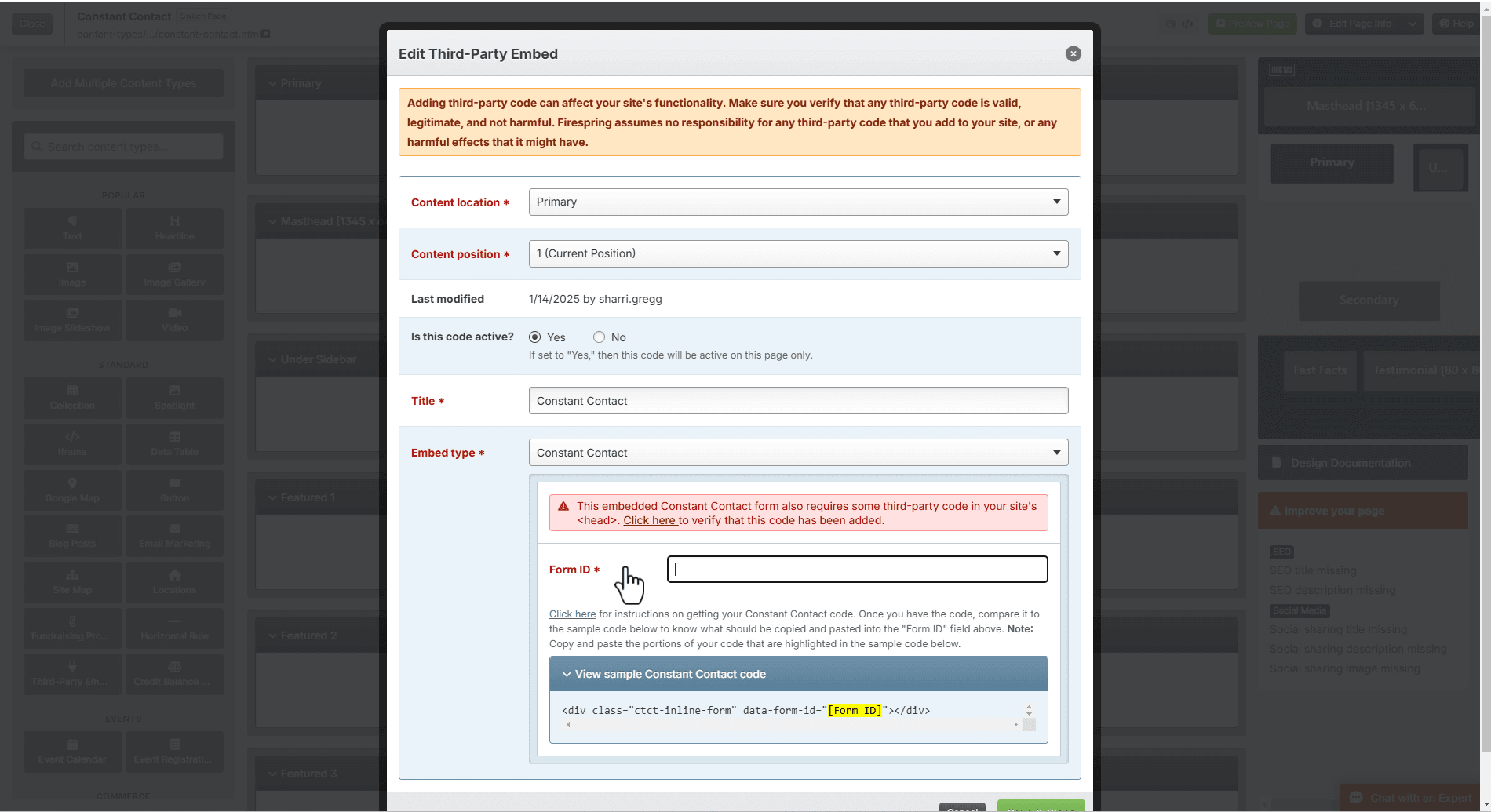This screenshot has width=1491, height=812.
Task: Collapse the Primary section behind dialog
Action: [x=272, y=83]
